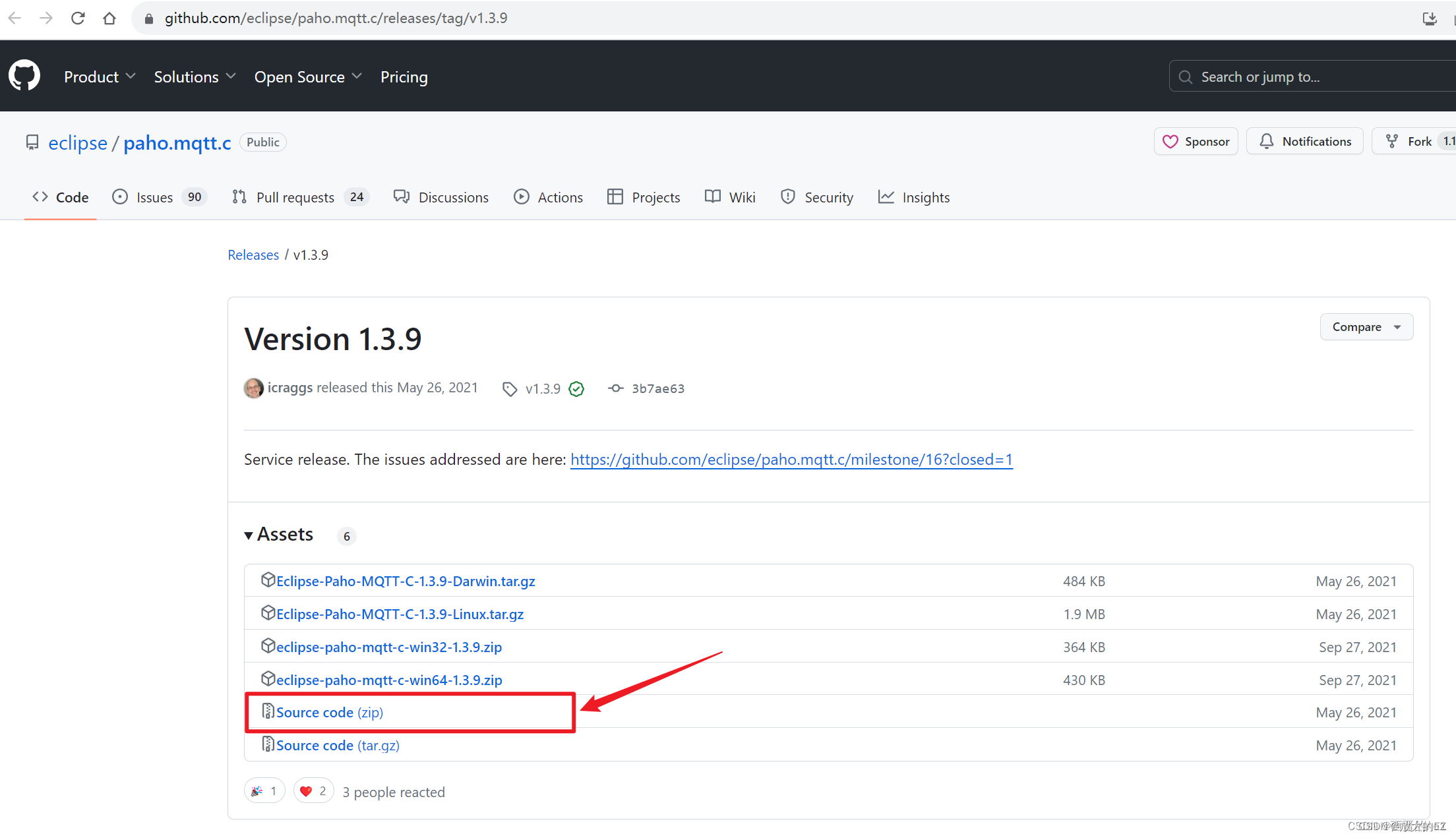Click the browser home icon
Screen dimensions: 1456x838
click(109, 18)
